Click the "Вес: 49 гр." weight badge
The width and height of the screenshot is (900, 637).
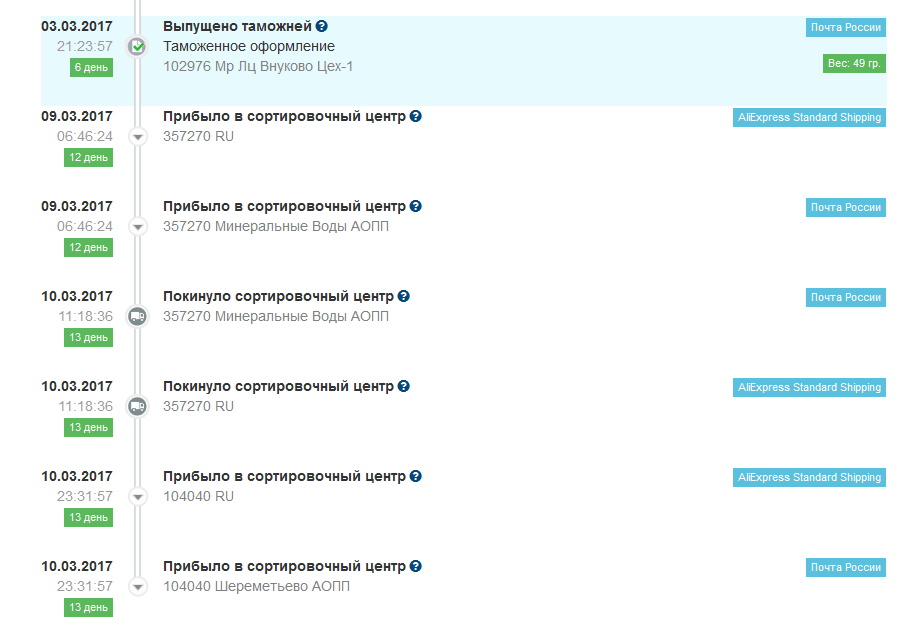click(x=853, y=64)
